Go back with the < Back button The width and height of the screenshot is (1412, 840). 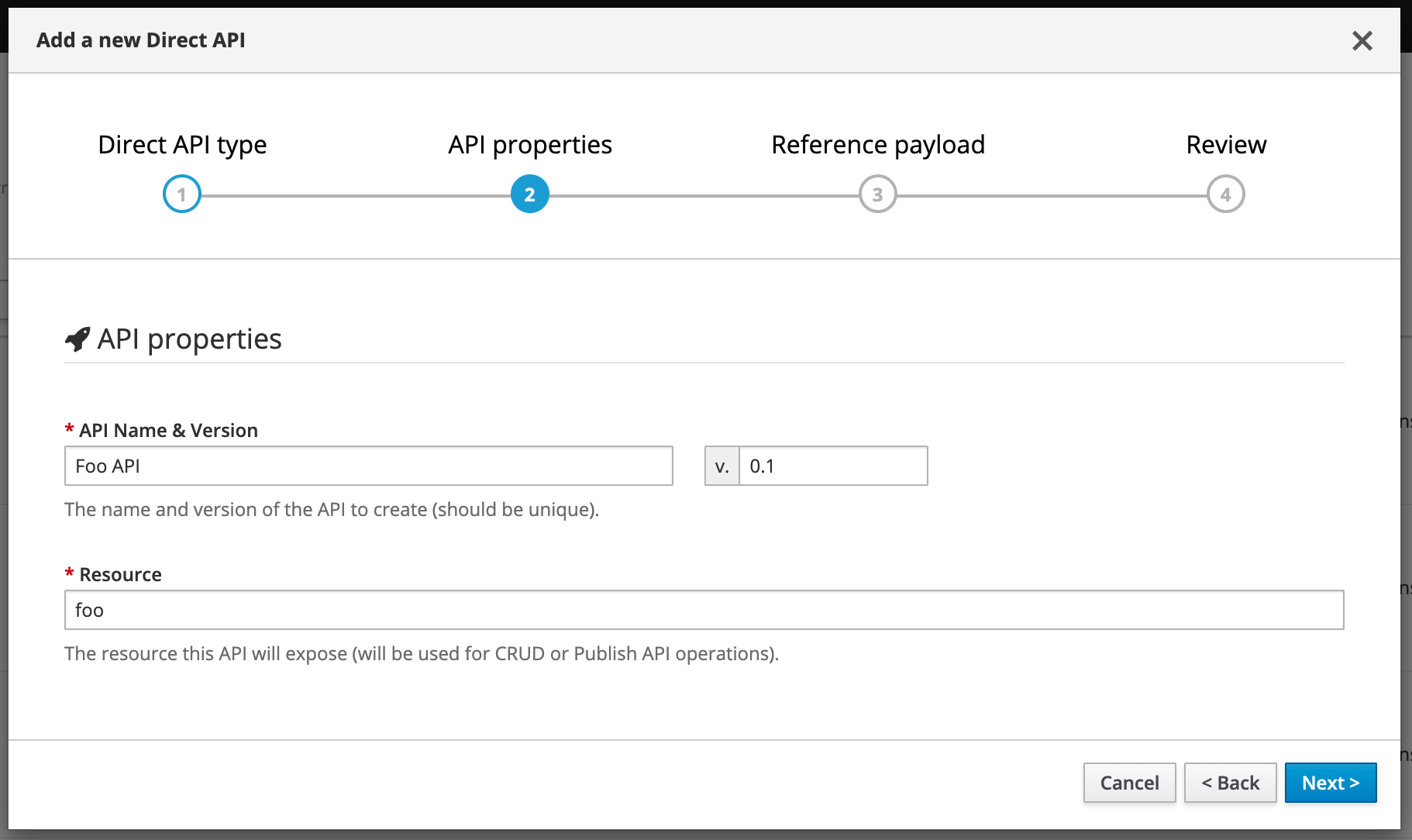pyautogui.click(x=1230, y=783)
